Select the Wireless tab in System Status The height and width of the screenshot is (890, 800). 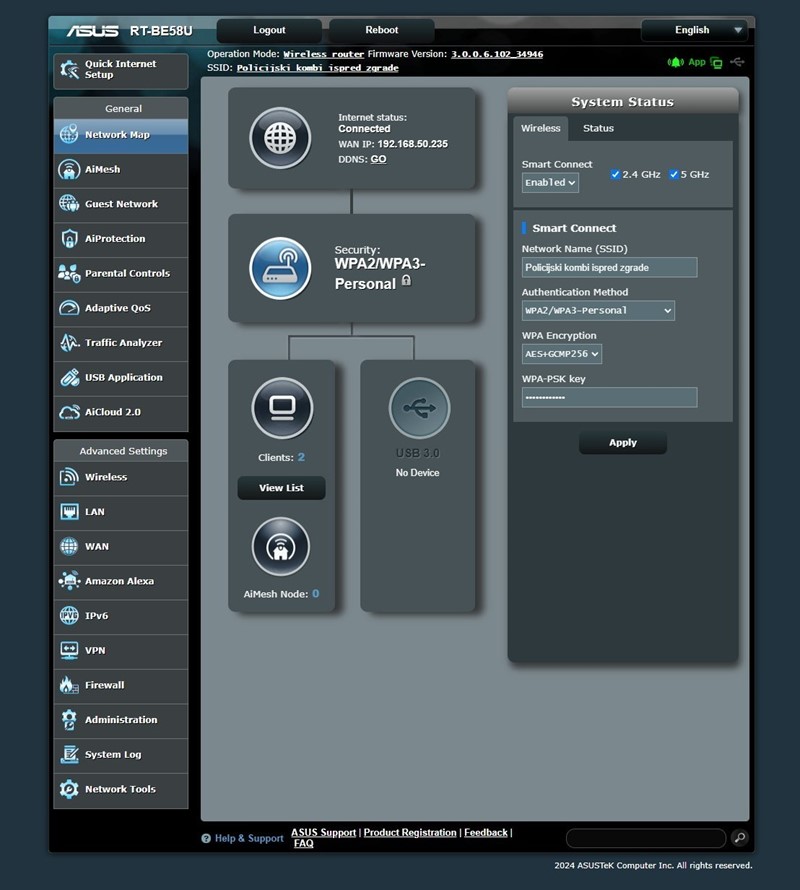click(x=540, y=128)
